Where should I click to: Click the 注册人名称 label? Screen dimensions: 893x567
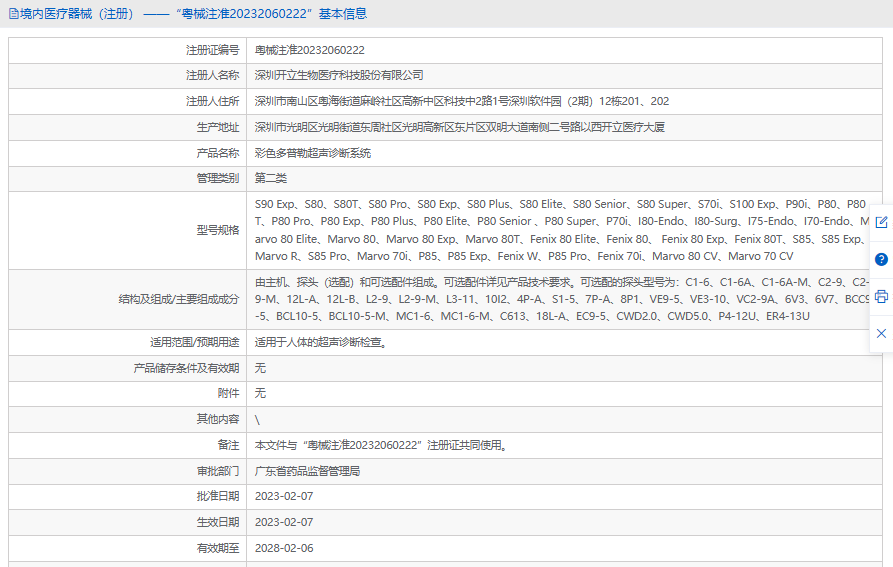(212, 75)
